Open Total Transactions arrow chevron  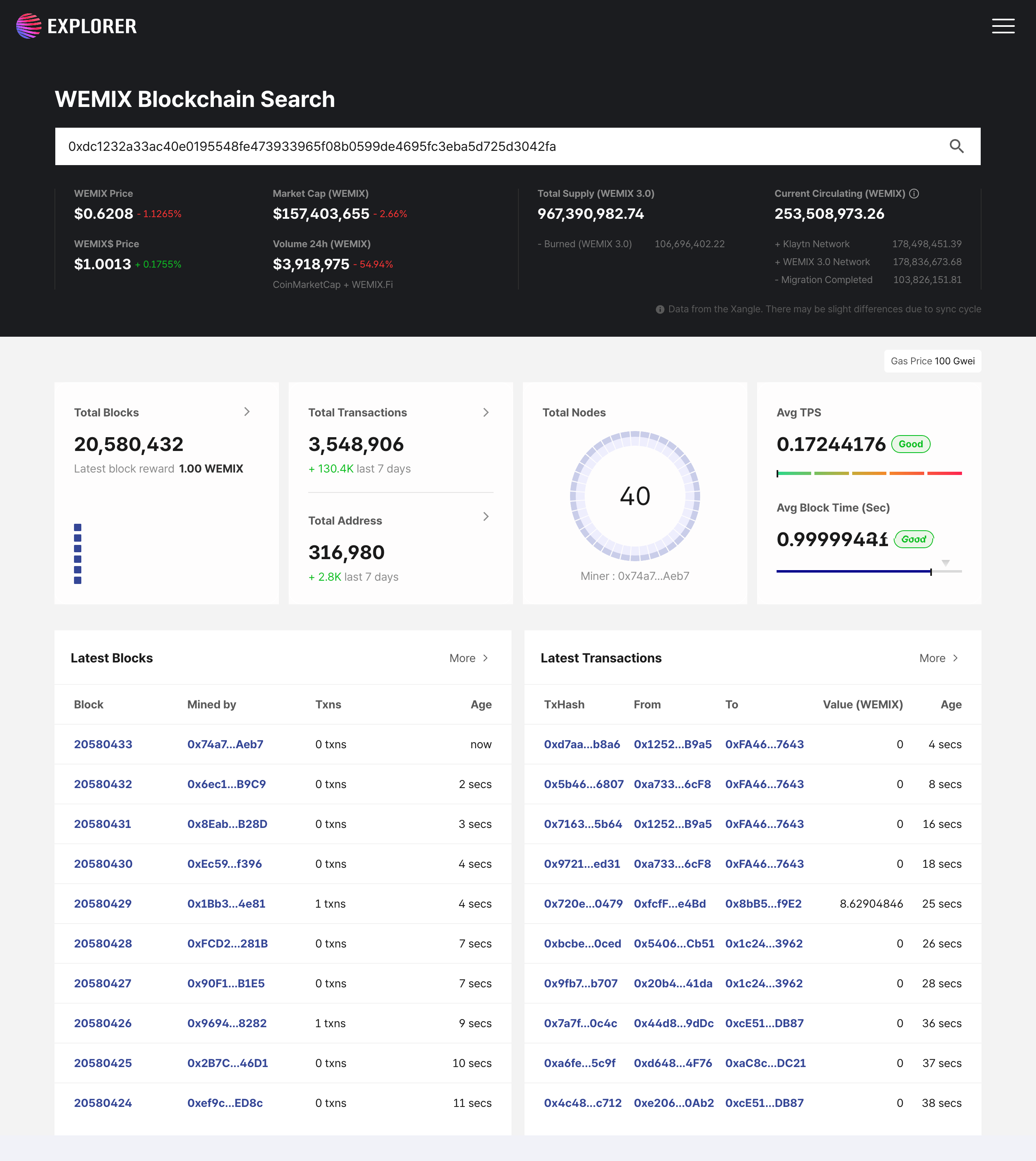485,412
